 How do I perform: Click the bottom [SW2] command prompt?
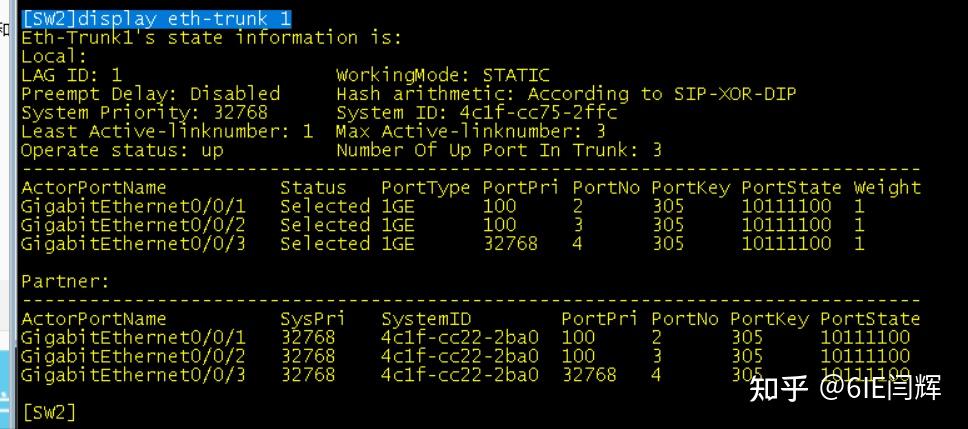[x=48, y=412]
